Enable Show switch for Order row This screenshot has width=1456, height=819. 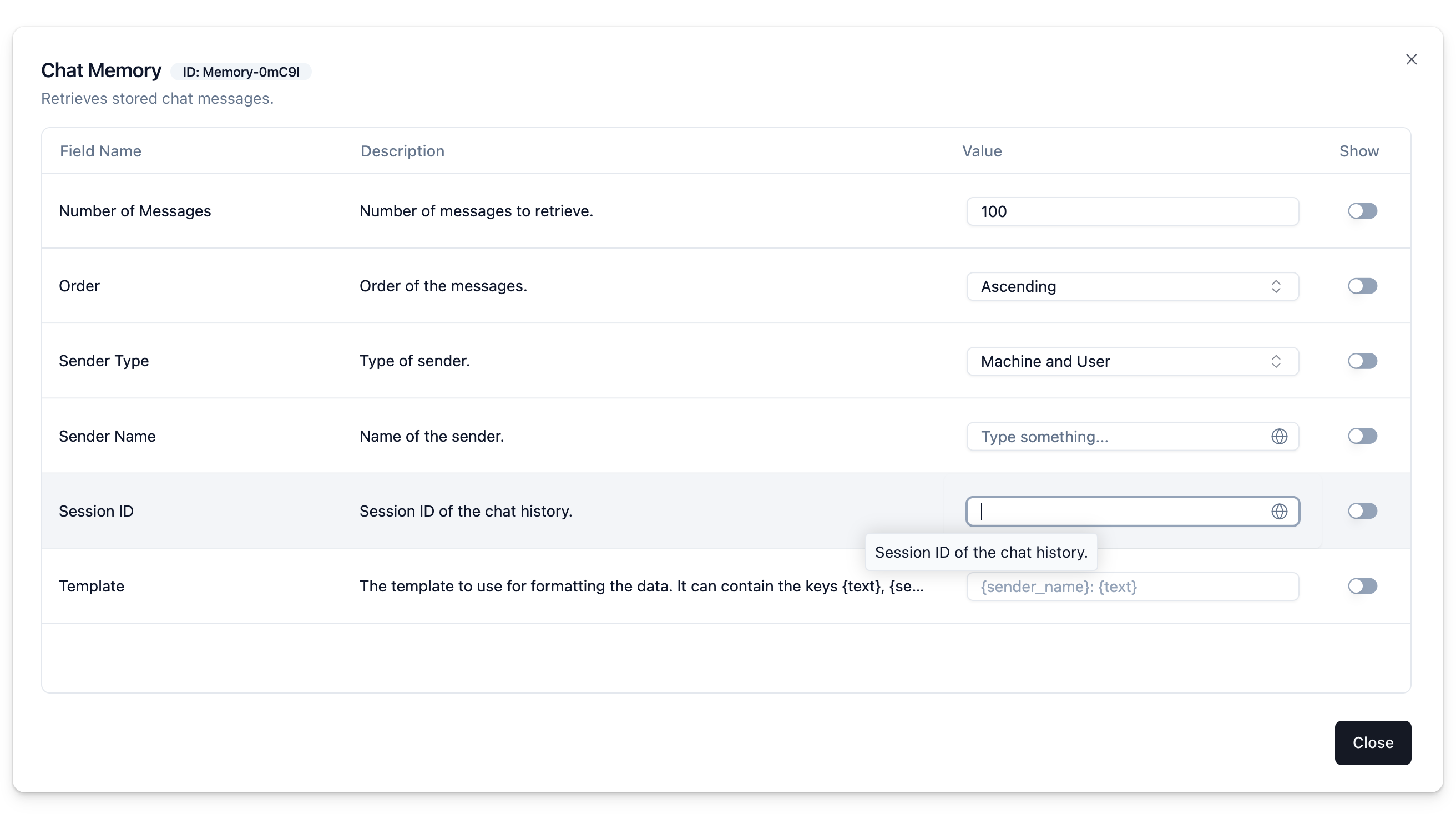pyautogui.click(x=1362, y=286)
